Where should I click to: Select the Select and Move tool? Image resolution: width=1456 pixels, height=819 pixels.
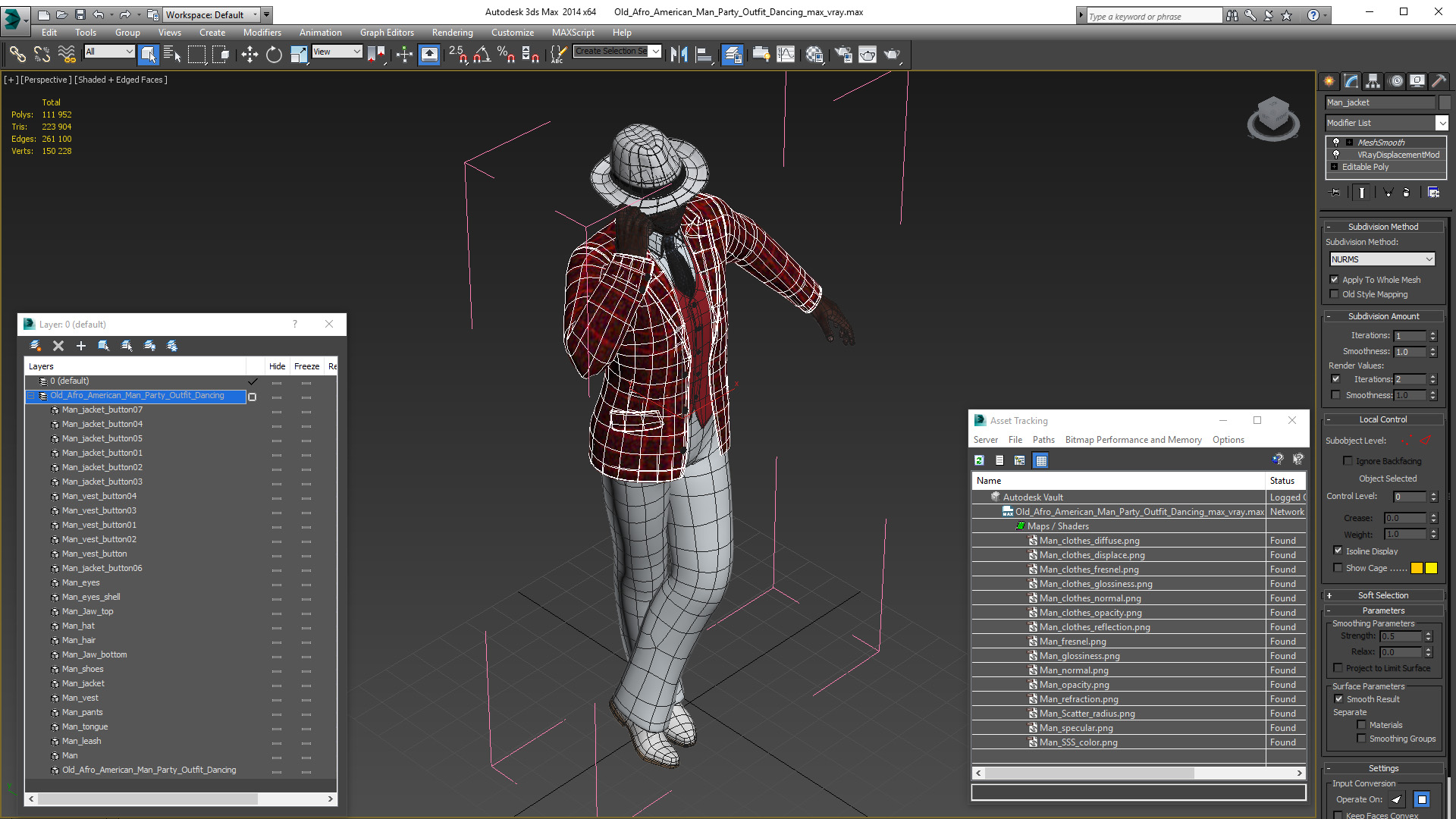249,54
